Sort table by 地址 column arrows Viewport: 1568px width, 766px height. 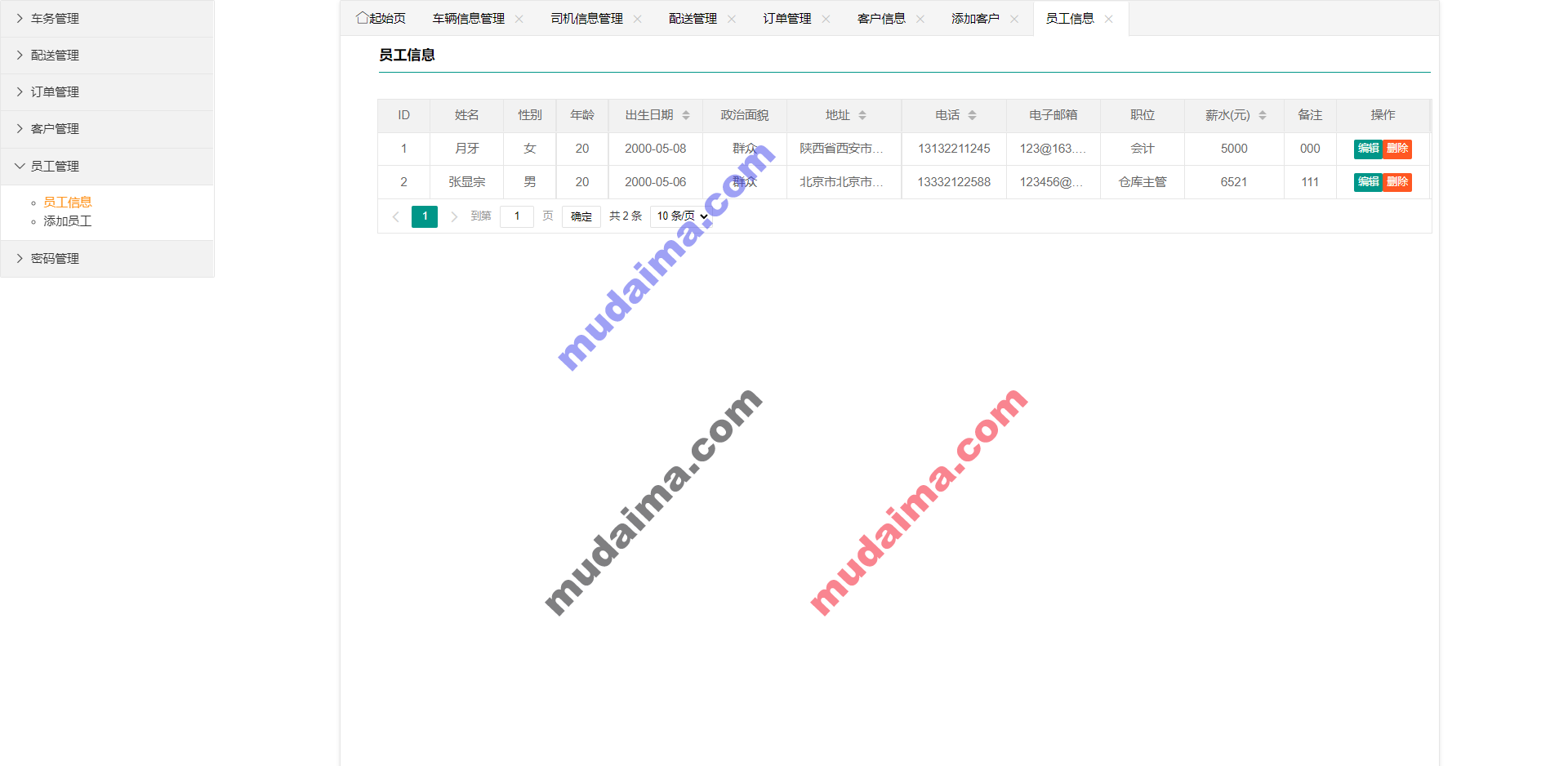[x=862, y=115]
